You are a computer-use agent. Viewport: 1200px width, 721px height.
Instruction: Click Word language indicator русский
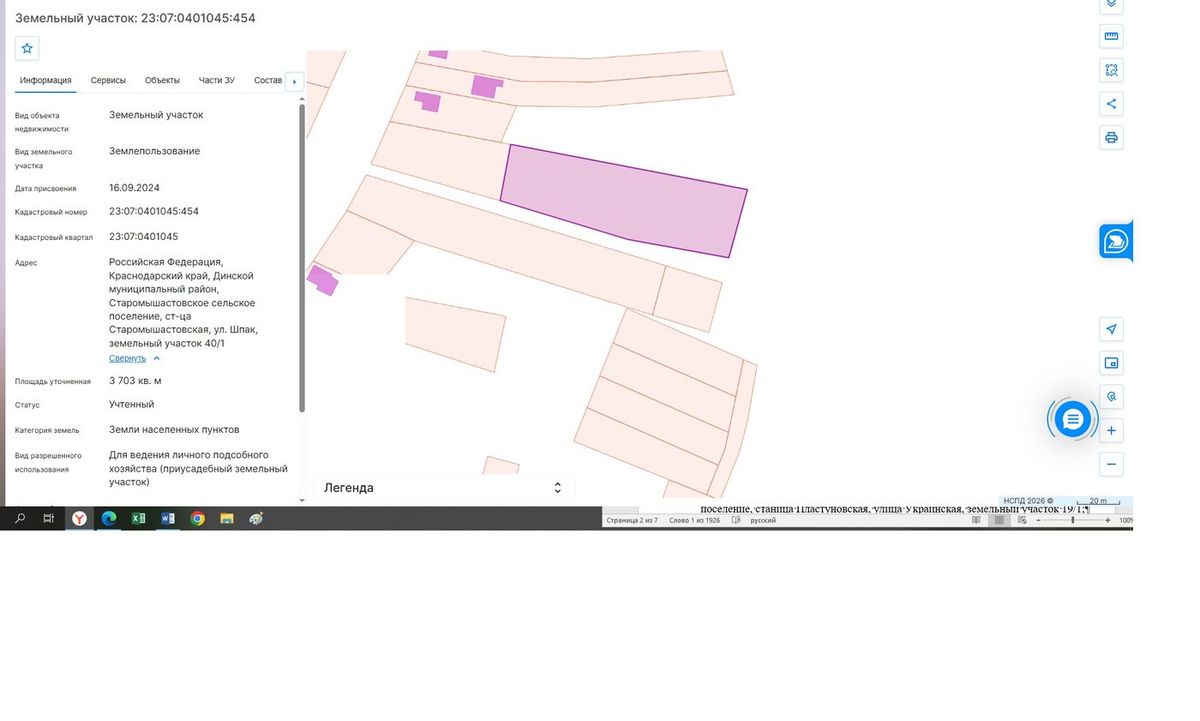[x=763, y=520]
